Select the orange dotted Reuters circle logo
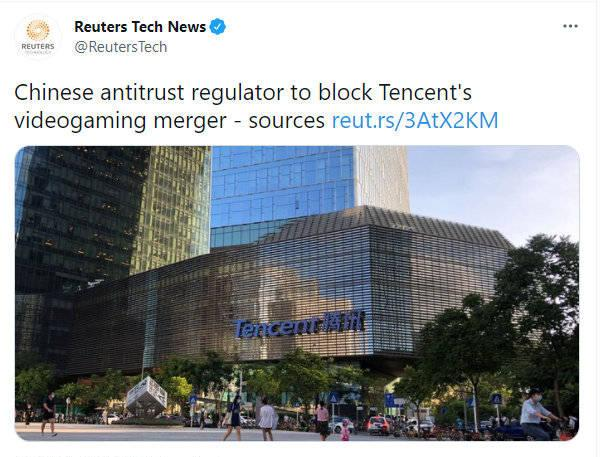 coord(38,31)
